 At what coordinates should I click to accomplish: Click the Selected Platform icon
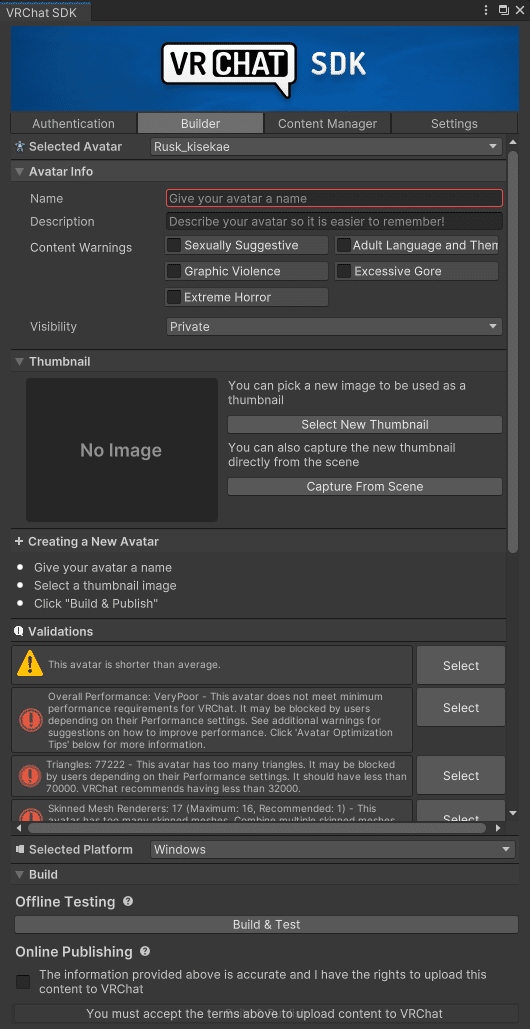pos(20,849)
